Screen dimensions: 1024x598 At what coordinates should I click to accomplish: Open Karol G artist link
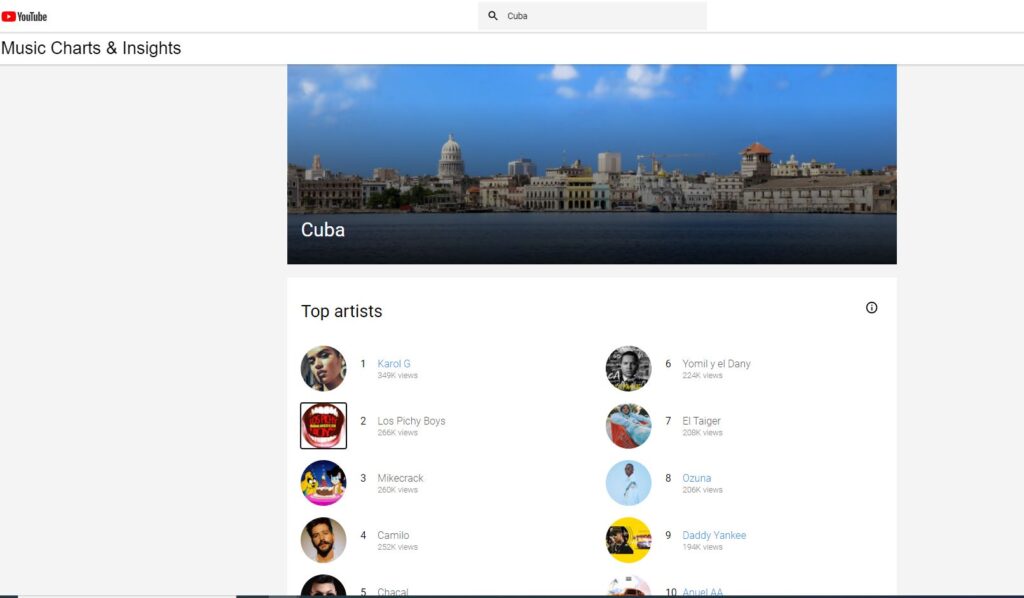click(x=394, y=364)
